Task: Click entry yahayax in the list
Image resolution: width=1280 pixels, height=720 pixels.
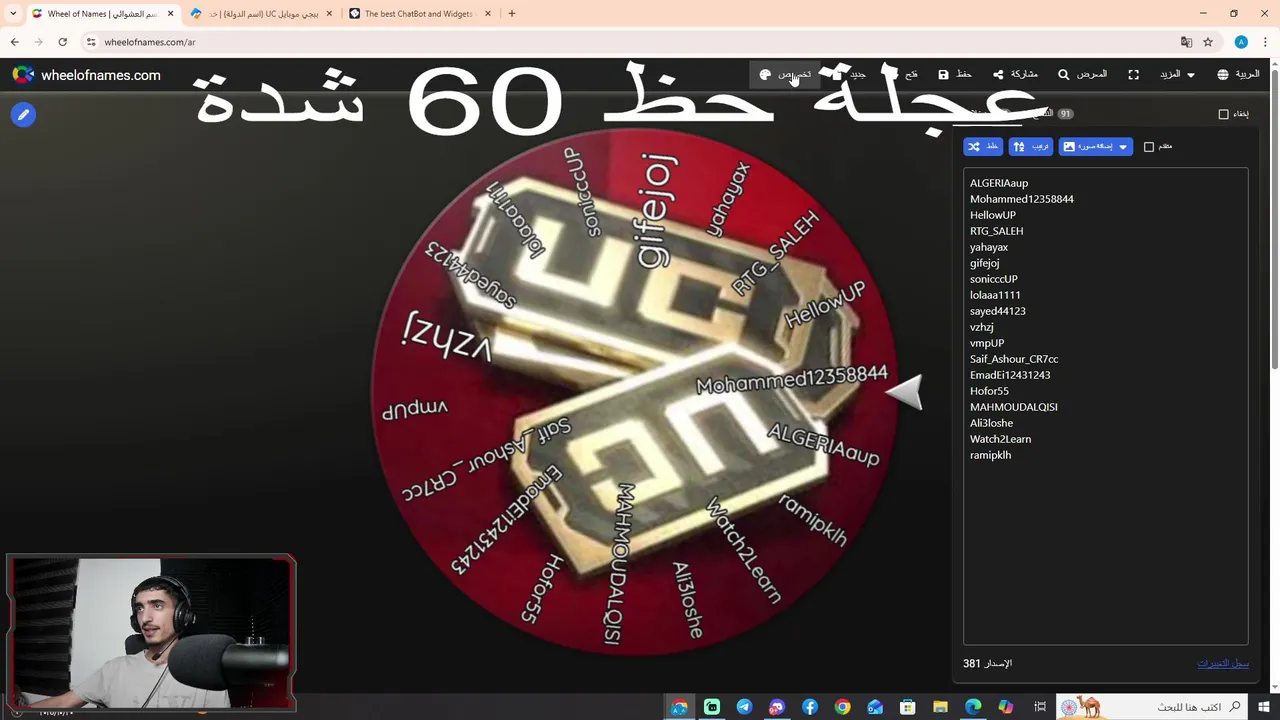Action: [988, 247]
